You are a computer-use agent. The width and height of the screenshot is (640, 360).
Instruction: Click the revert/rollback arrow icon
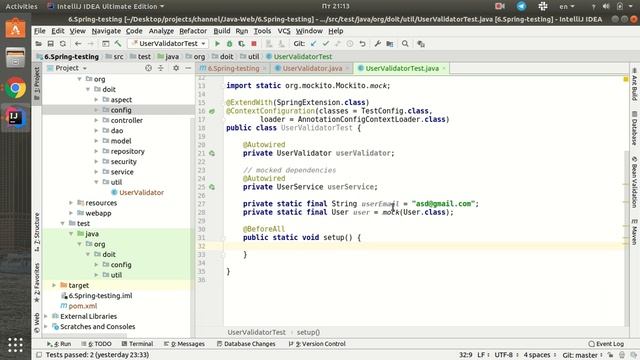point(362,44)
